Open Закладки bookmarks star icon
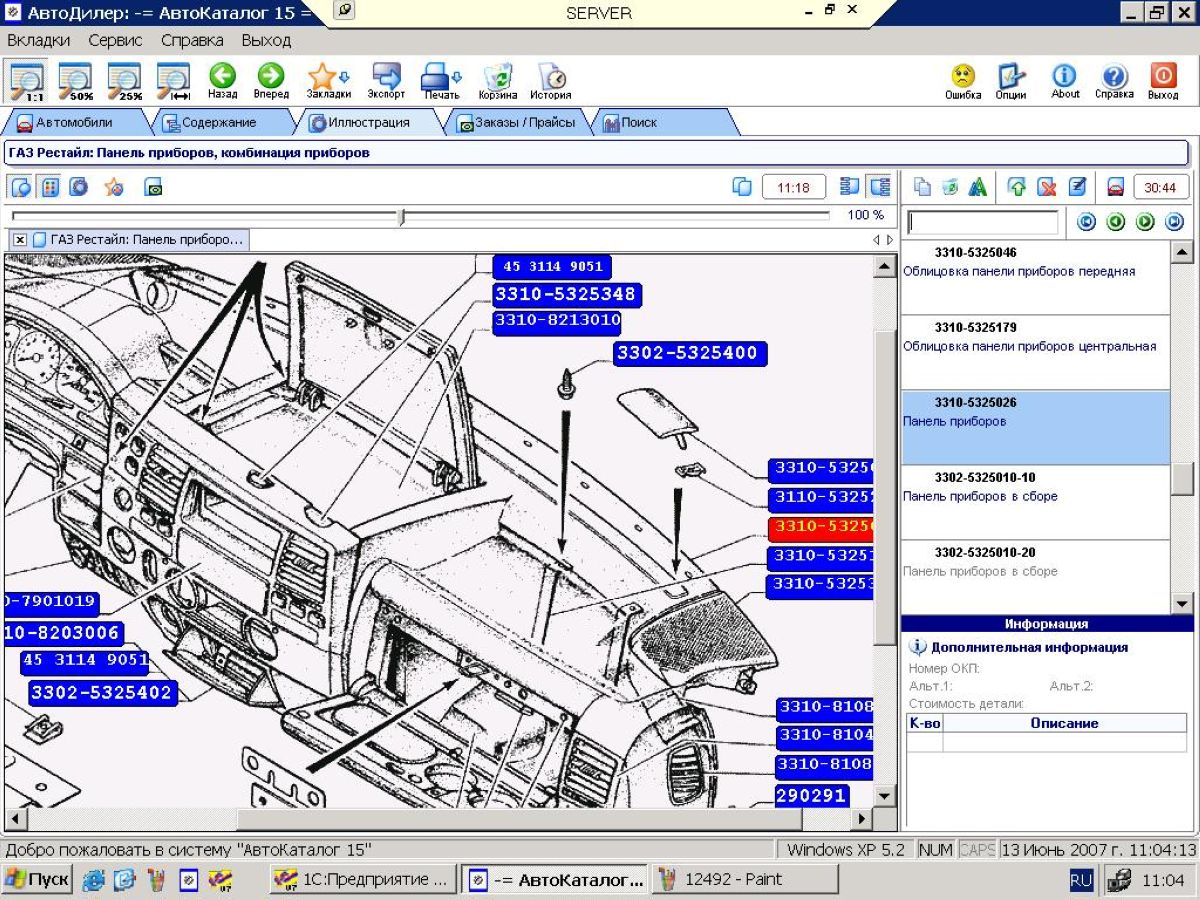 point(327,81)
